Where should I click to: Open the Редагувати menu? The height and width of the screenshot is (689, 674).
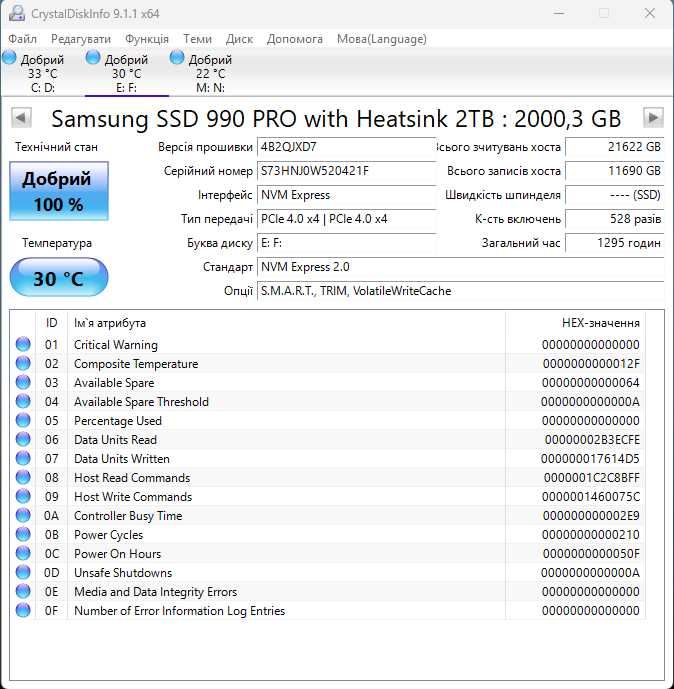tap(81, 39)
